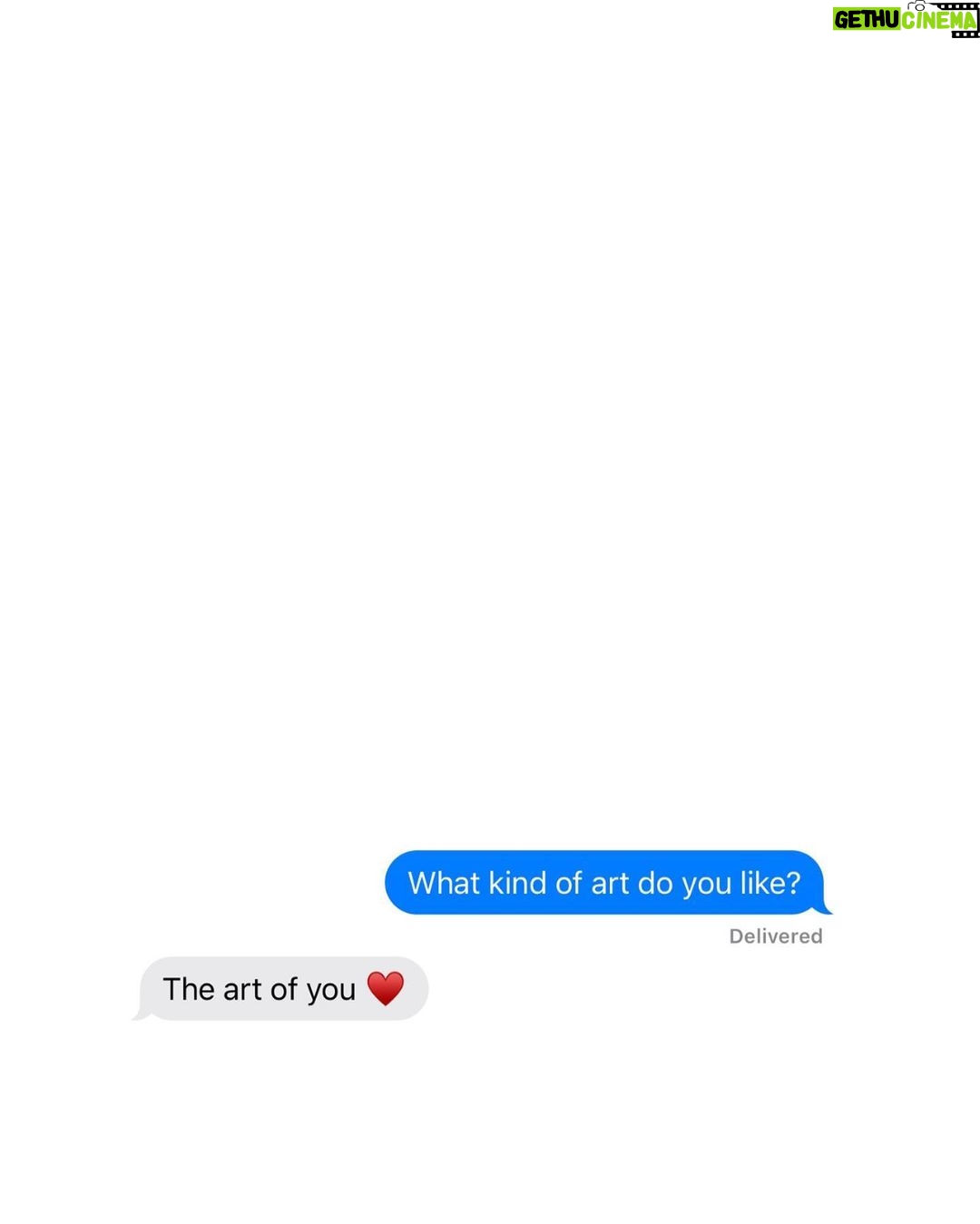This screenshot has height=1224, width=980.
Task: Click the question mark in the sent message
Action: [794, 883]
